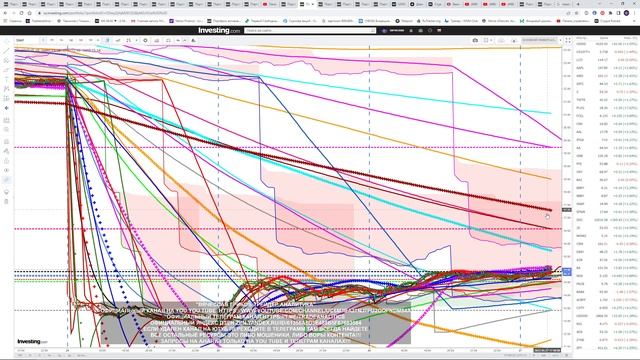Select the AAPL row in the watchlist
Viewport: 640px width, 360px height.
tap(606, 68)
